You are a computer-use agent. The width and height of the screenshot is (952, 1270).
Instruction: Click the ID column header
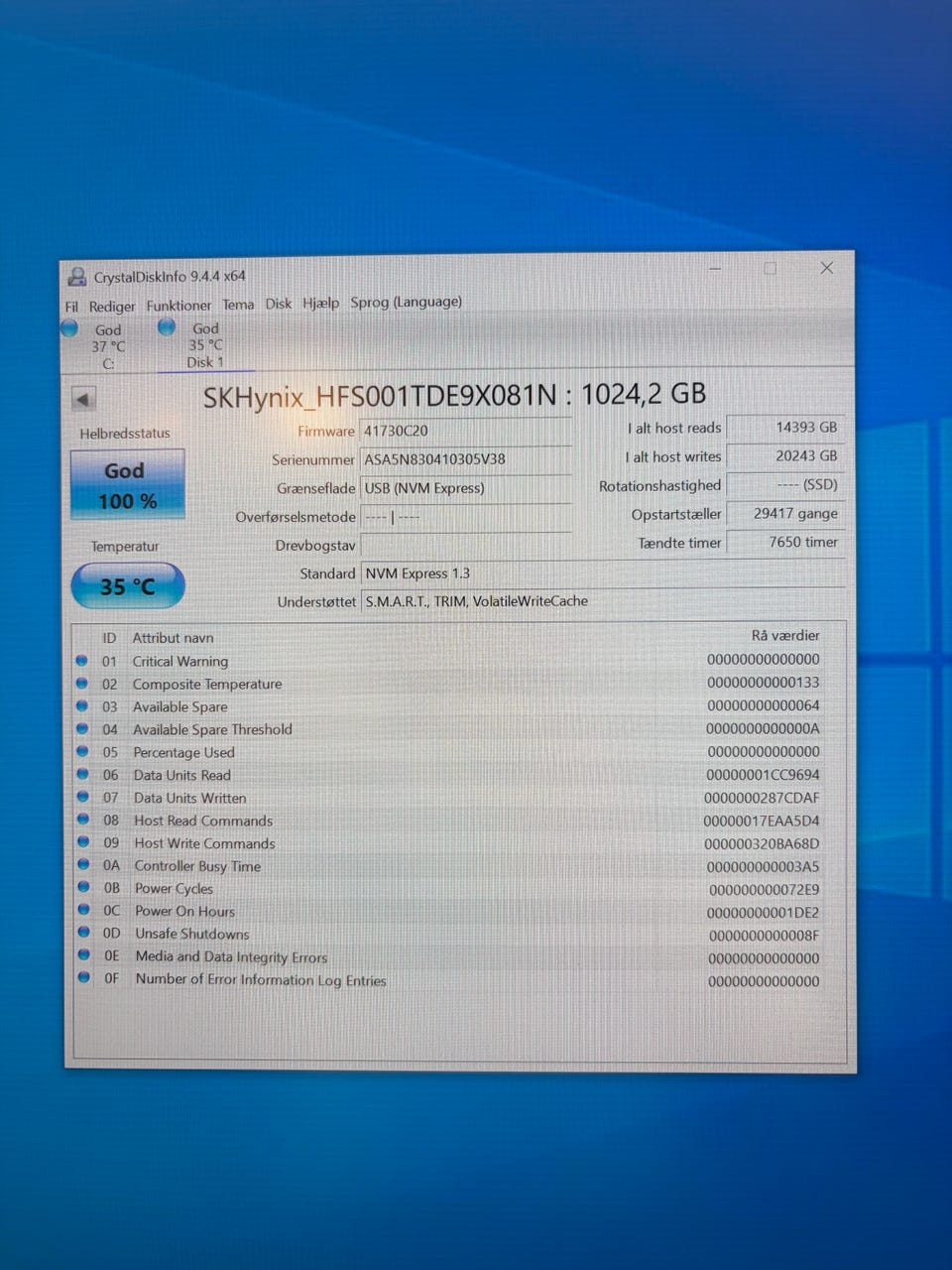(x=109, y=638)
